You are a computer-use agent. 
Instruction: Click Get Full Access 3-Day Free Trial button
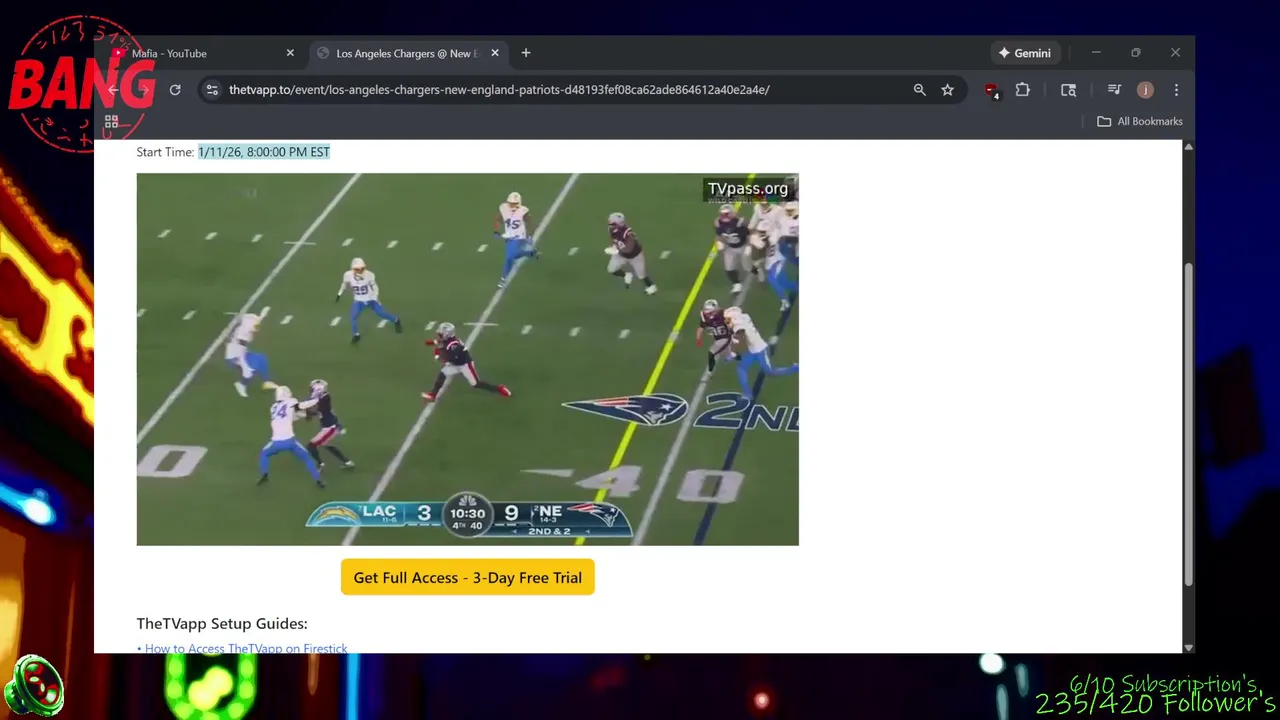[x=467, y=577]
